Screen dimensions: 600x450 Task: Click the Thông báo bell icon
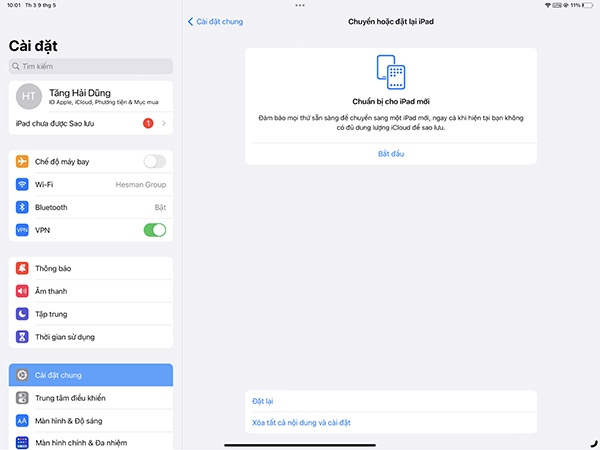(22, 268)
